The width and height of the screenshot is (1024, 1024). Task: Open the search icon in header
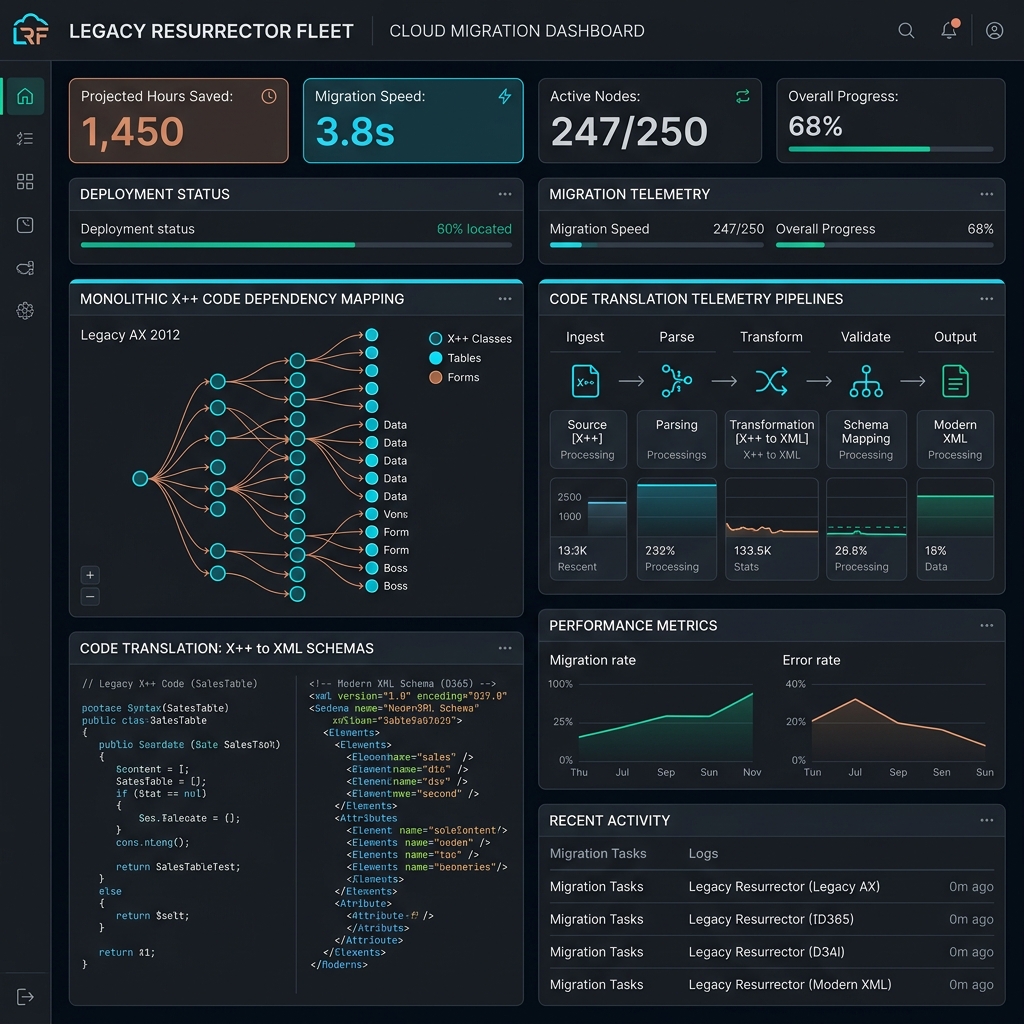906,30
